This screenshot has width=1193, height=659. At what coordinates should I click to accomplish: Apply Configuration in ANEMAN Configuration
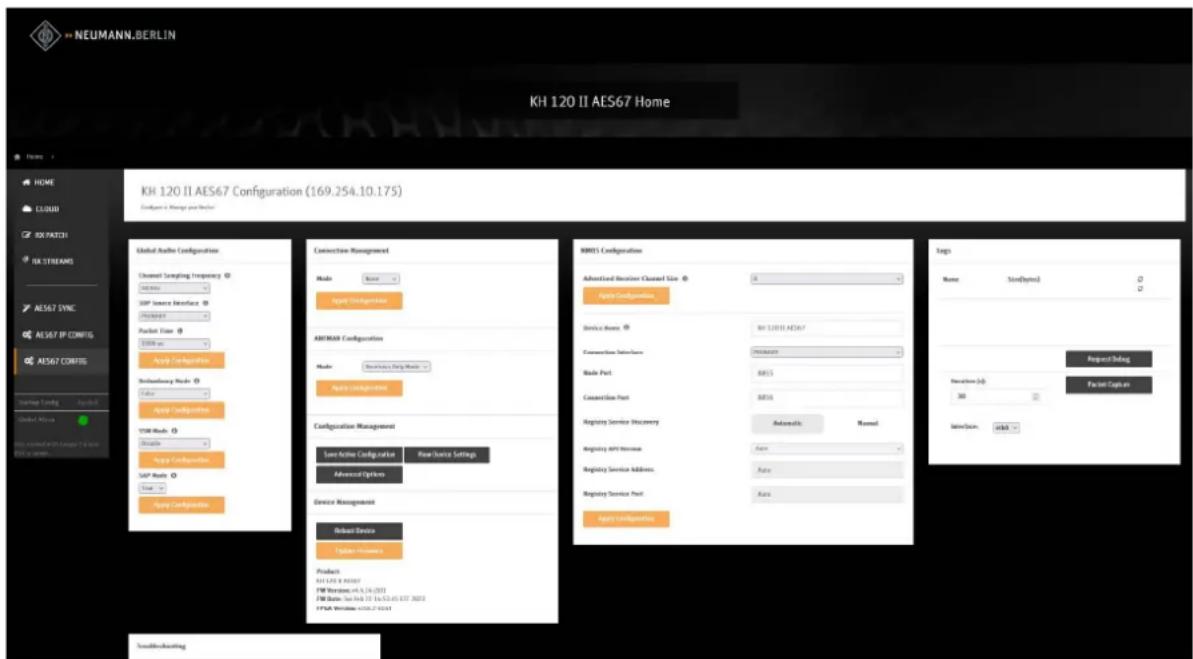coord(359,388)
